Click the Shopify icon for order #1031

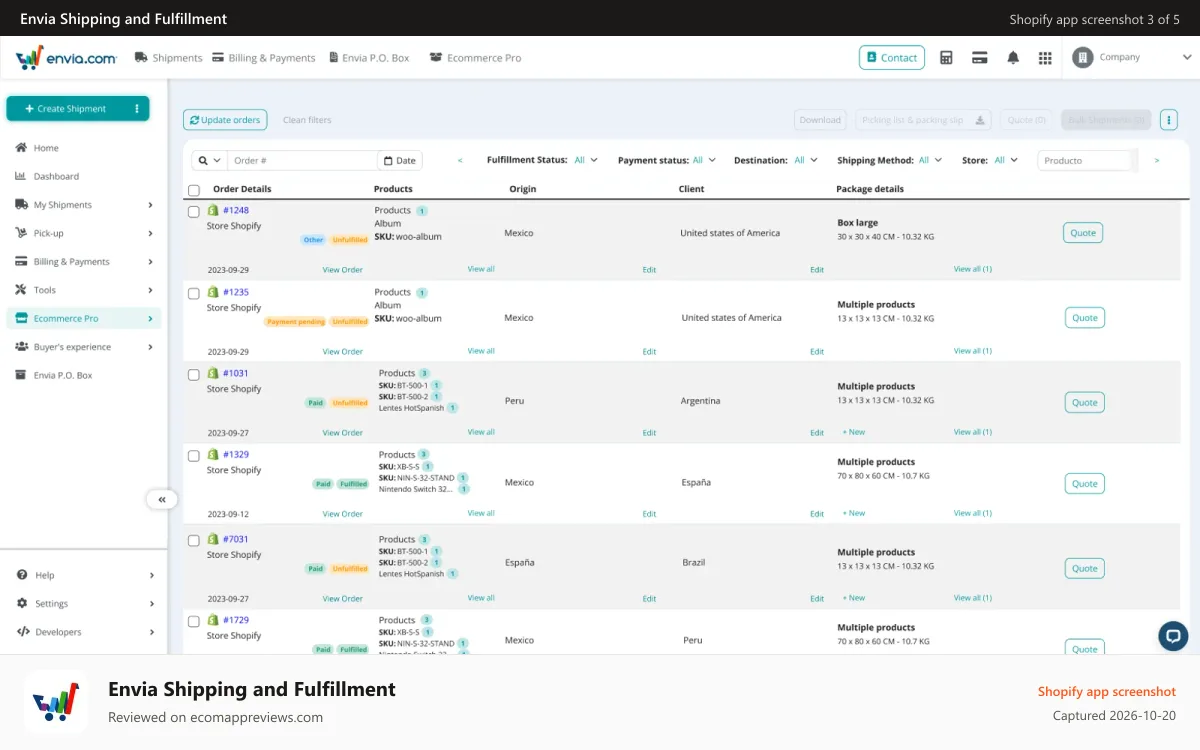pos(213,373)
